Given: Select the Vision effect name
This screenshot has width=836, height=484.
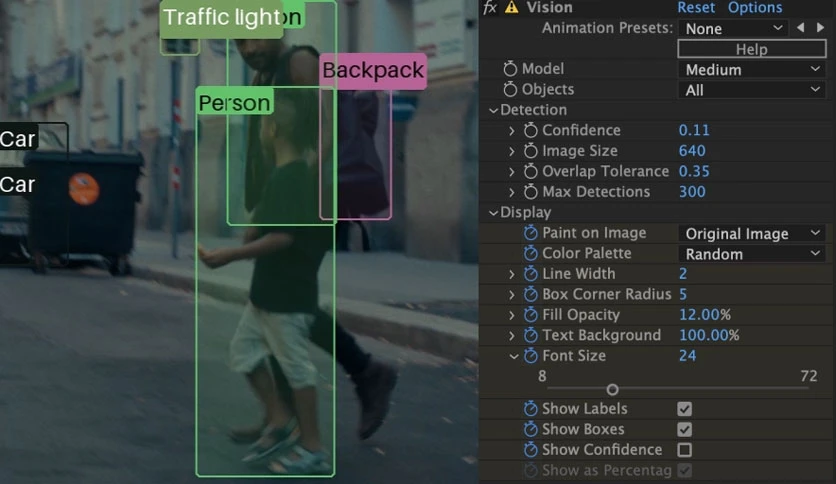Looking at the screenshot, I should point(549,7).
